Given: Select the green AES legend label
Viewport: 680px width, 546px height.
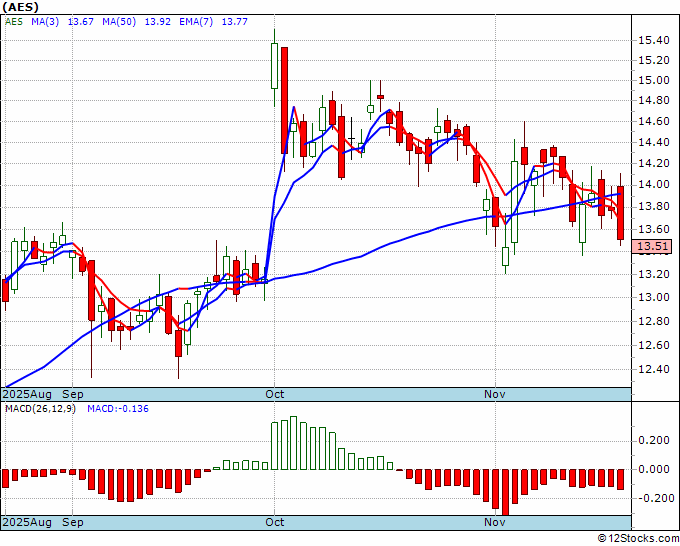Looking at the screenshot, I should [13, 21].
